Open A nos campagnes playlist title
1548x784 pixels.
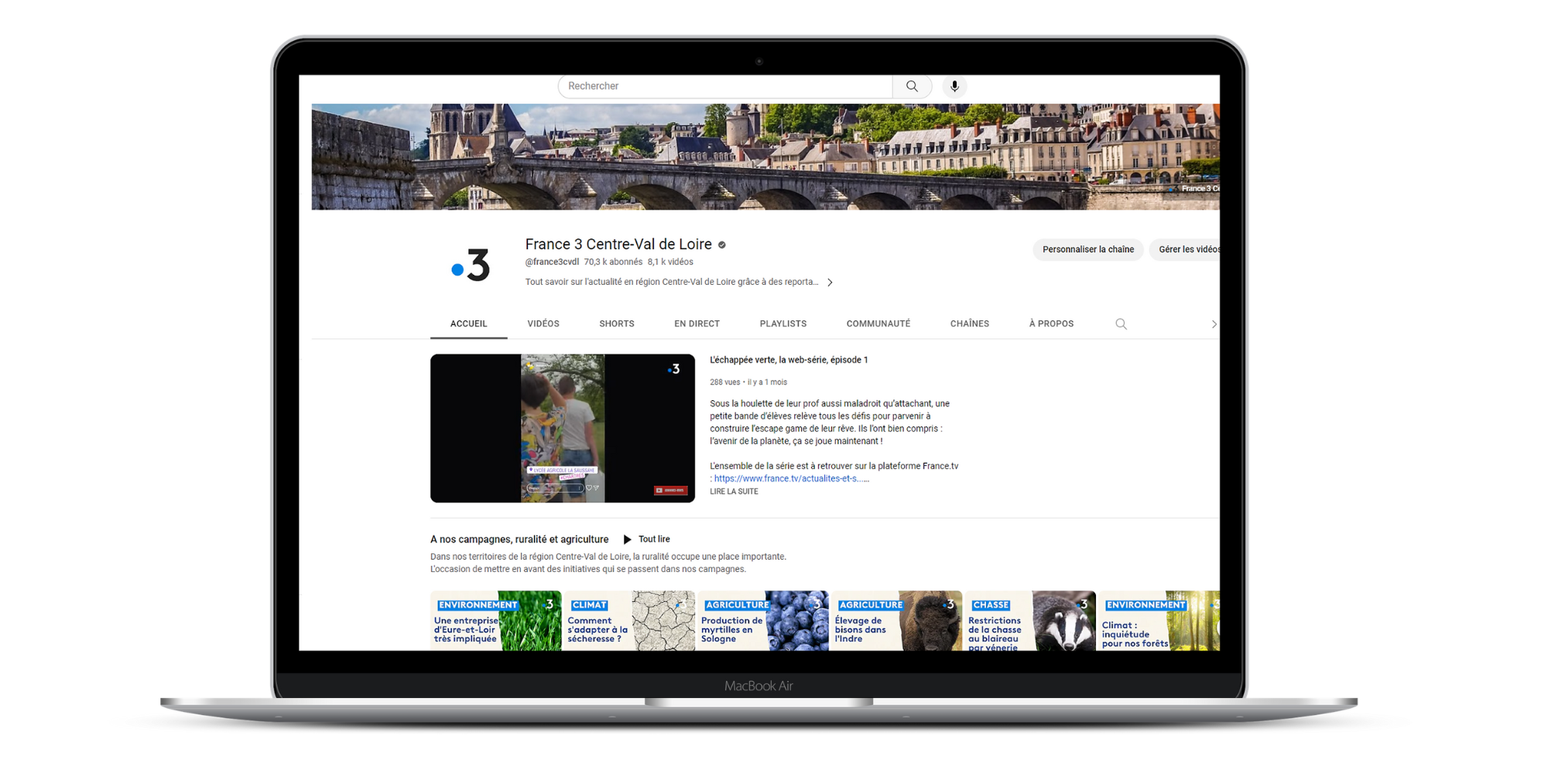[x=519, y=539]
